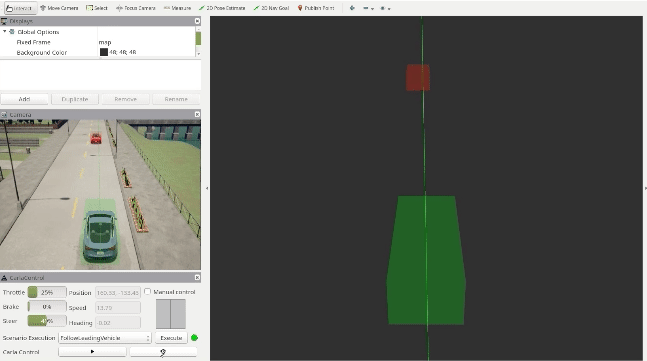This screenshot has width=647, height=361.
Task: Click the Add display button
Action: pos(24,99)
